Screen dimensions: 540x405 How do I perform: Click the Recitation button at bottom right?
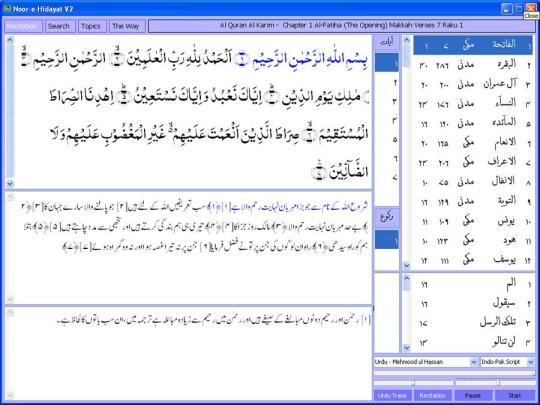[433, 395]
